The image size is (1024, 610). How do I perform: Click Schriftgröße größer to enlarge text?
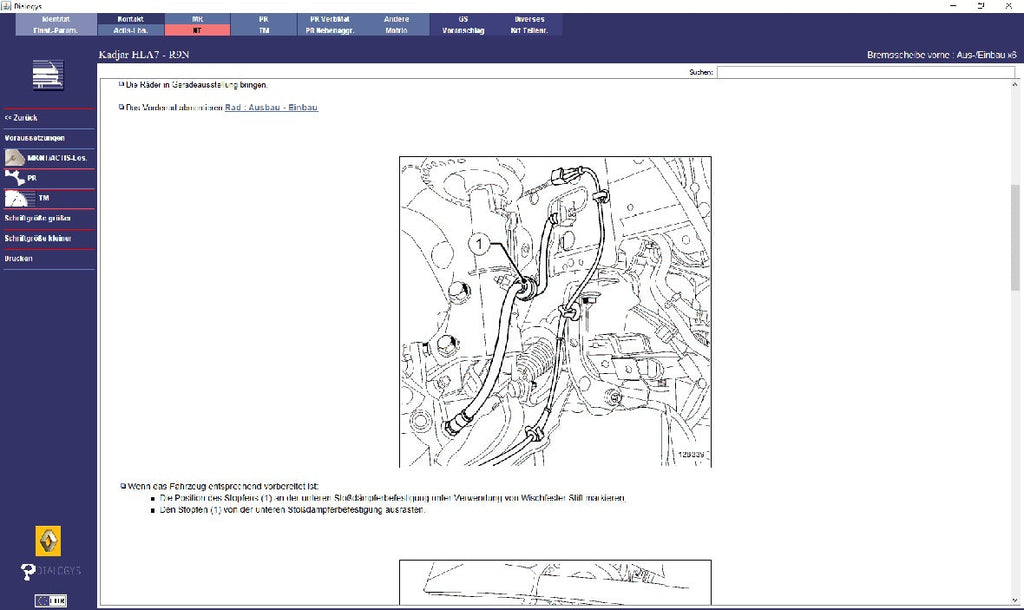pos(37,218)
